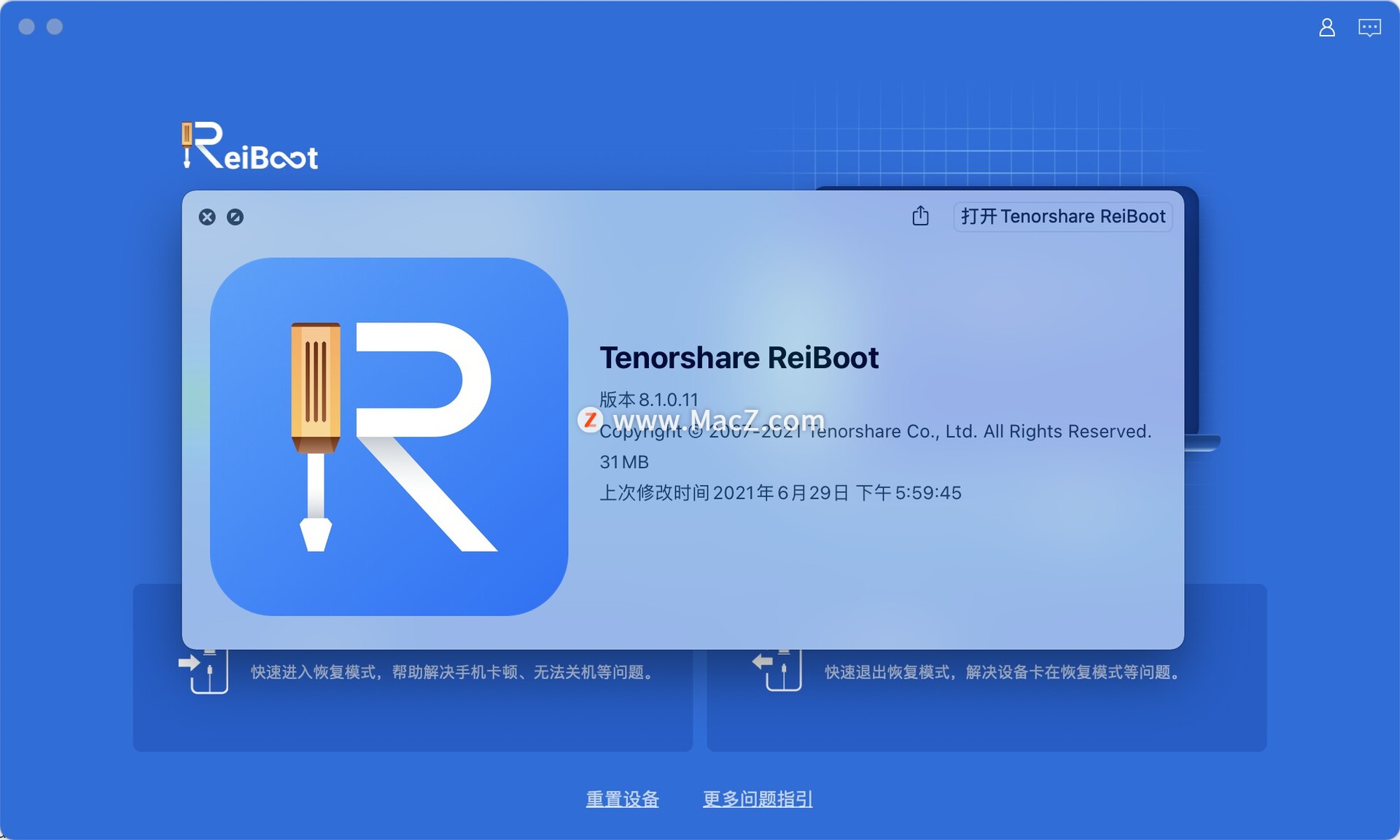1400x840 pixels.
Task: Click the first gray window control dot
Action: pos(26,27)
